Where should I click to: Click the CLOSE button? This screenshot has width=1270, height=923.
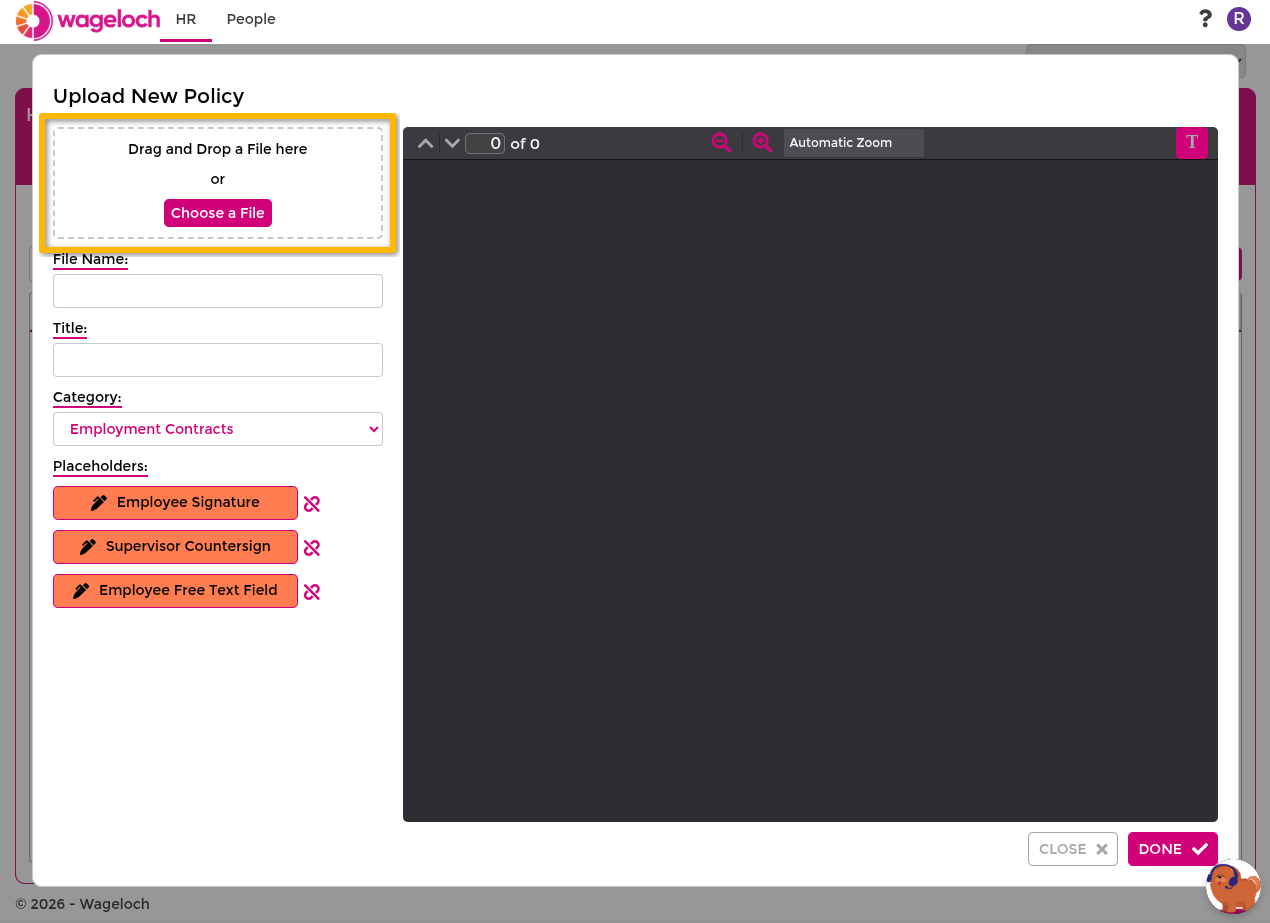(x=1073, y=849)
